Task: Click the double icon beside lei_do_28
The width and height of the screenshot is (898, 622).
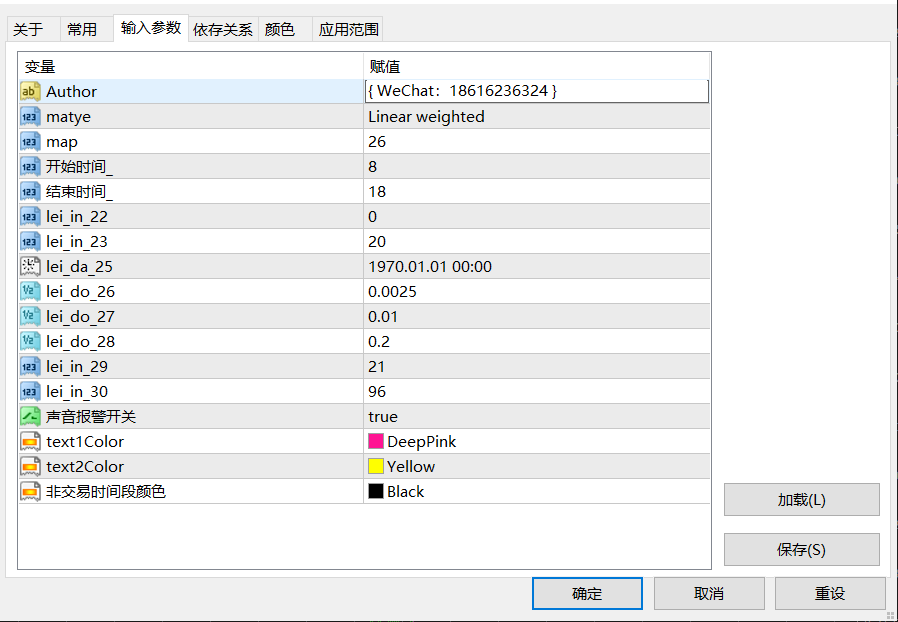Action: click(x=30, y=341)
